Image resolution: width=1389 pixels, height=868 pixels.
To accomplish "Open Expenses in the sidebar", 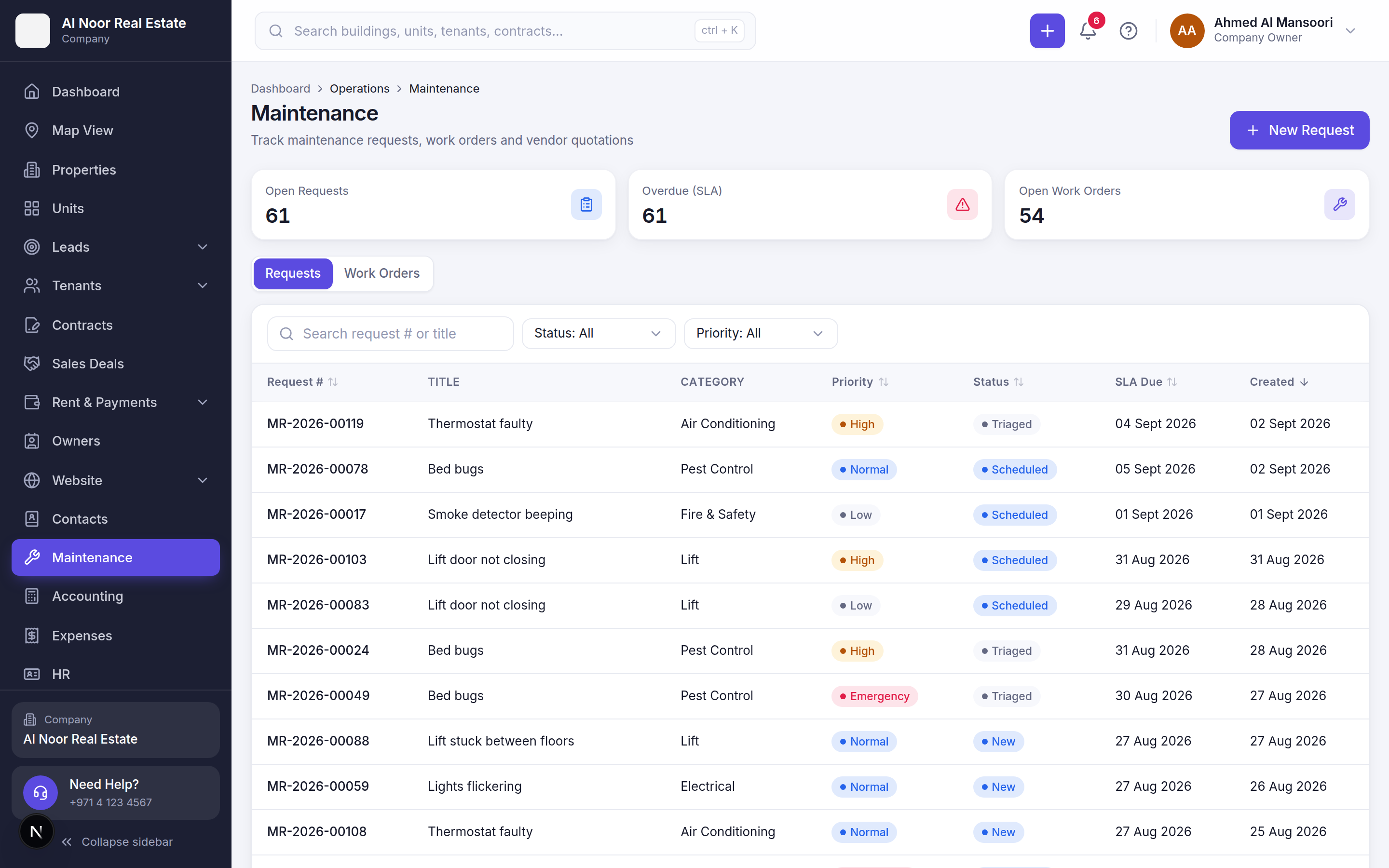I will (x=115, y=636).
